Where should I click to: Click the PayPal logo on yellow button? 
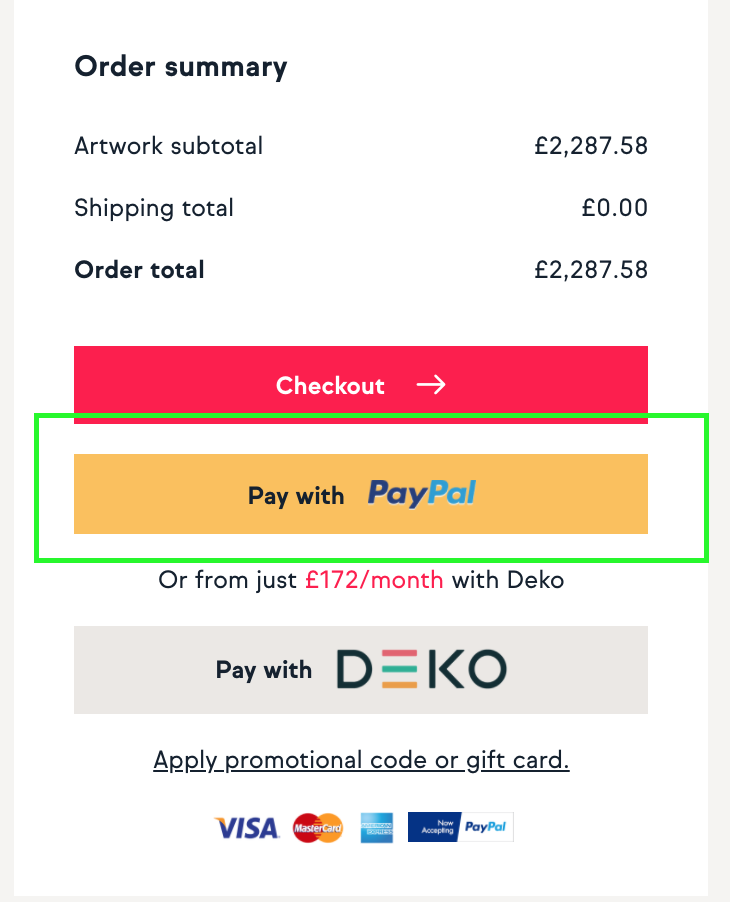pos(422,494)
